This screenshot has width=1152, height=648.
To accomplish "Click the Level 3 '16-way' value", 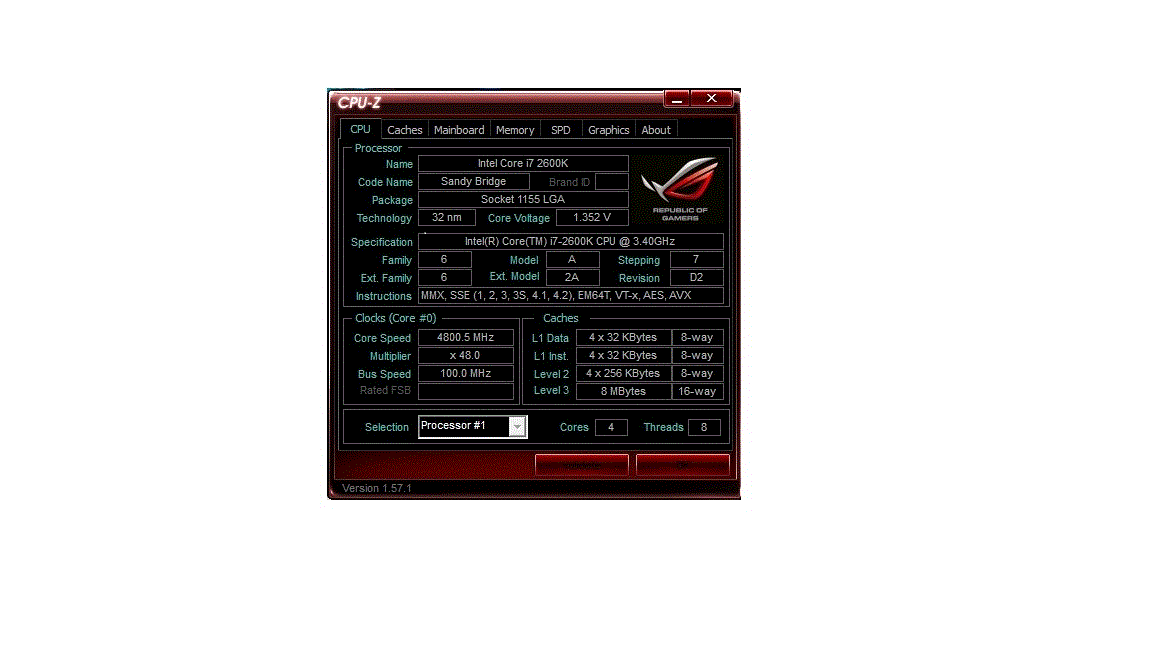I will pyautogui.click(x=698, y=391).
